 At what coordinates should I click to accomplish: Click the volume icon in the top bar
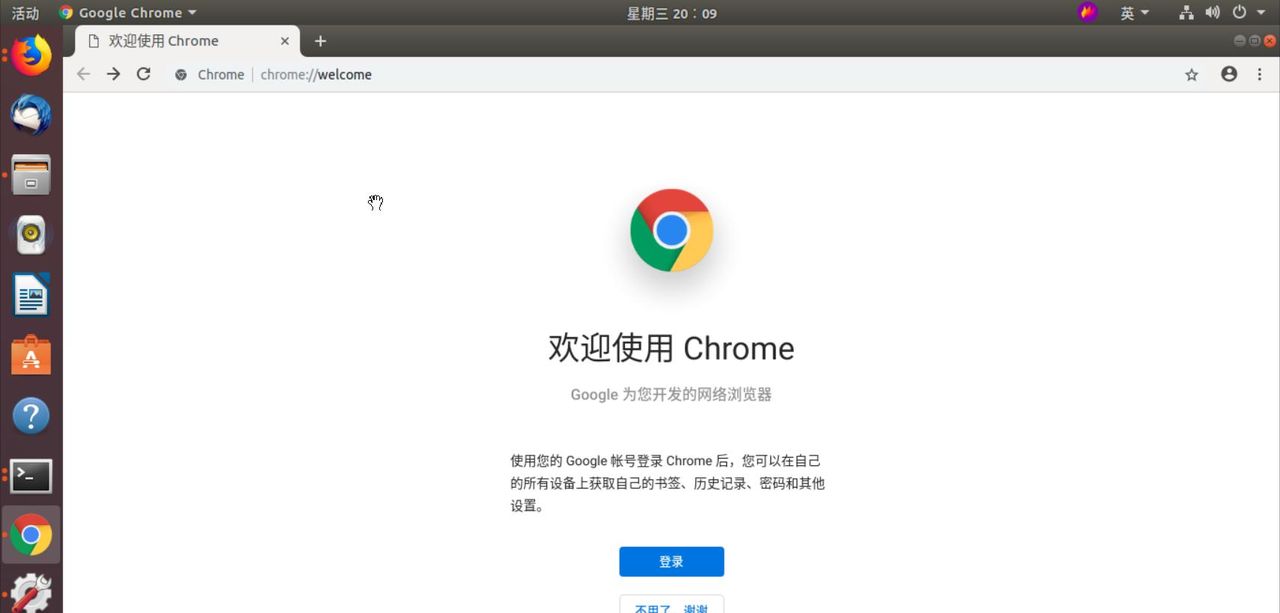click(x=1212, y=13)
